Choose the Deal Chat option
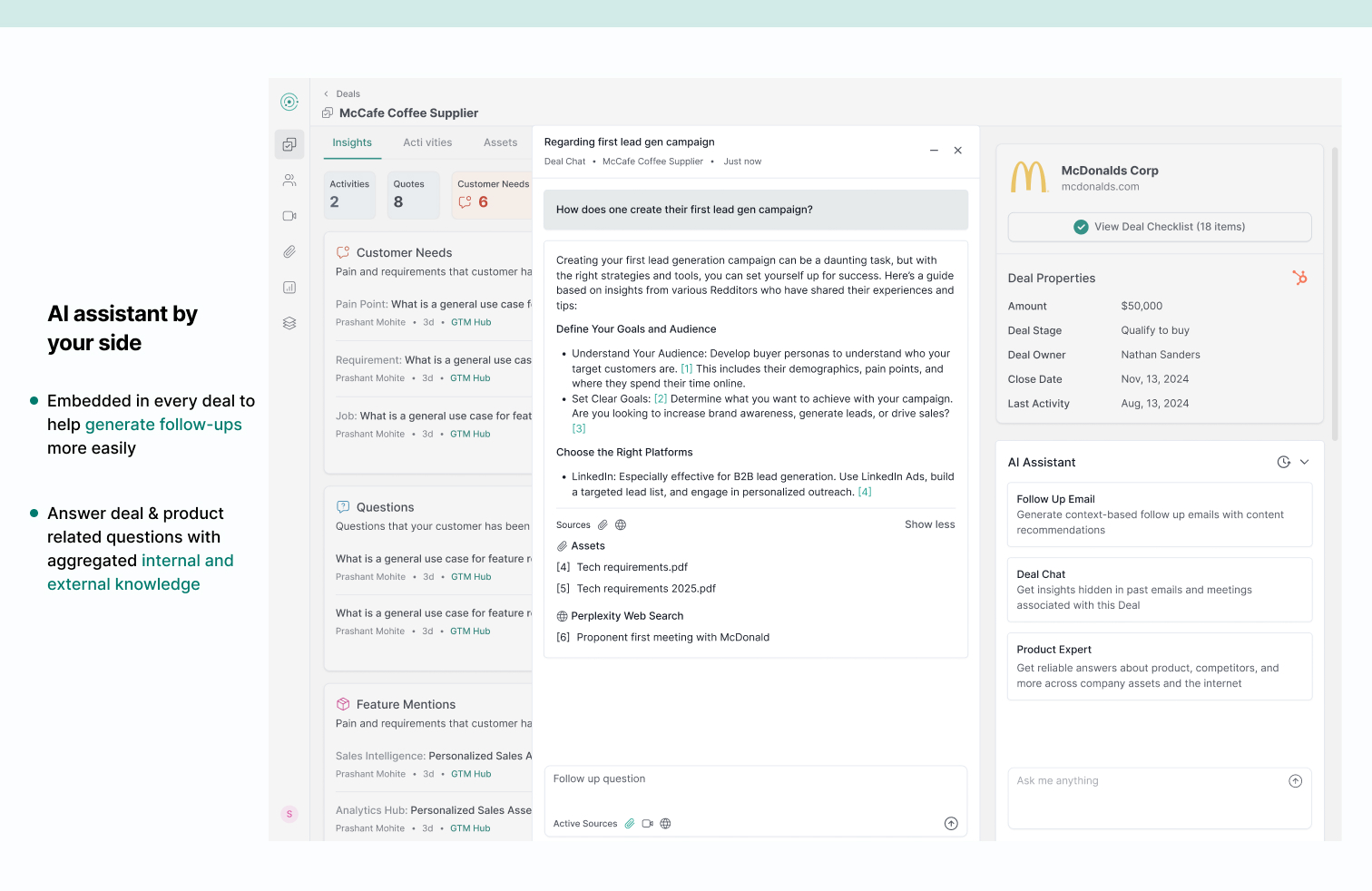This screenshot has width=1372, height=891. pyautogui.click(x=1160, y=590)
